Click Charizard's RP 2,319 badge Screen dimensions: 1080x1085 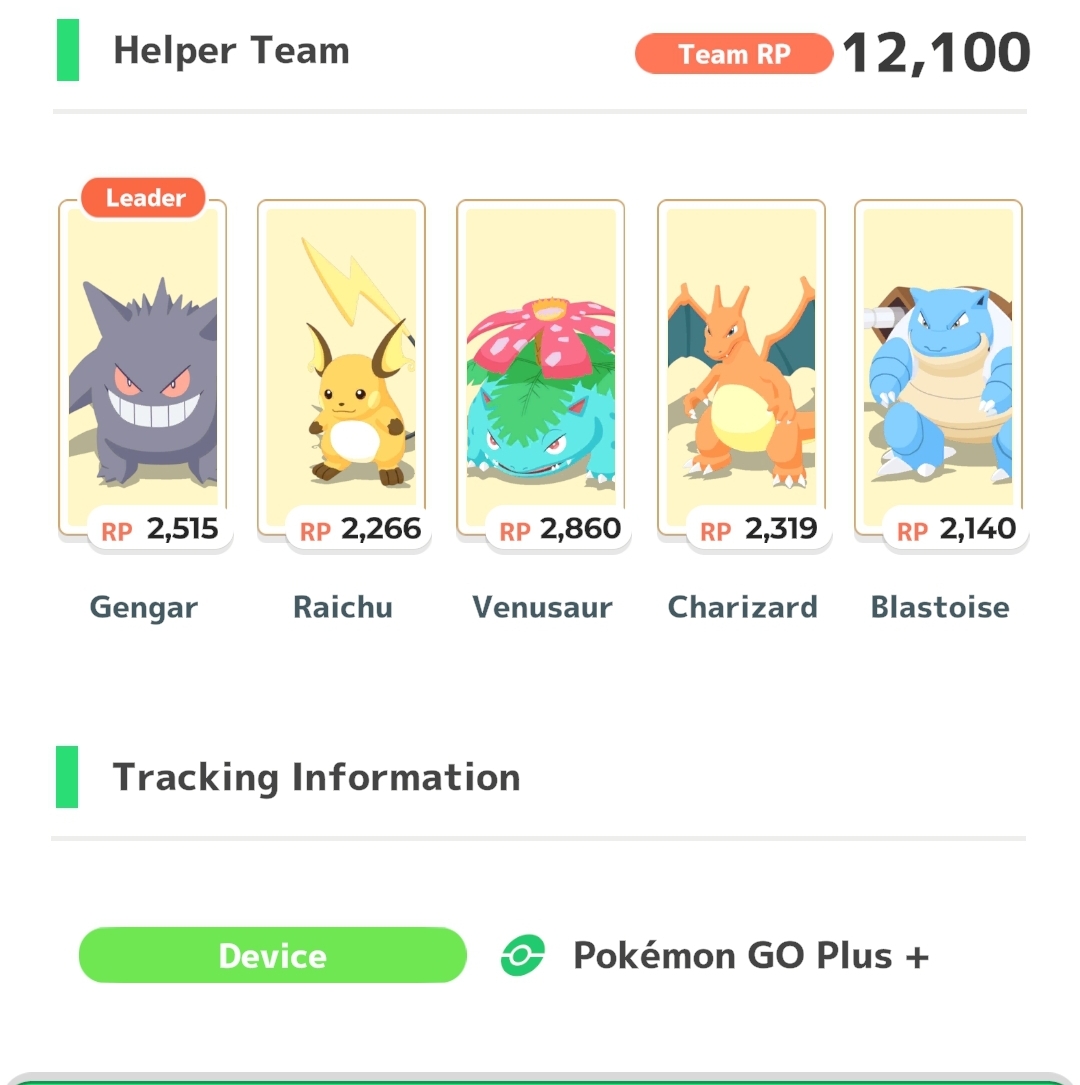click(759, 529)
